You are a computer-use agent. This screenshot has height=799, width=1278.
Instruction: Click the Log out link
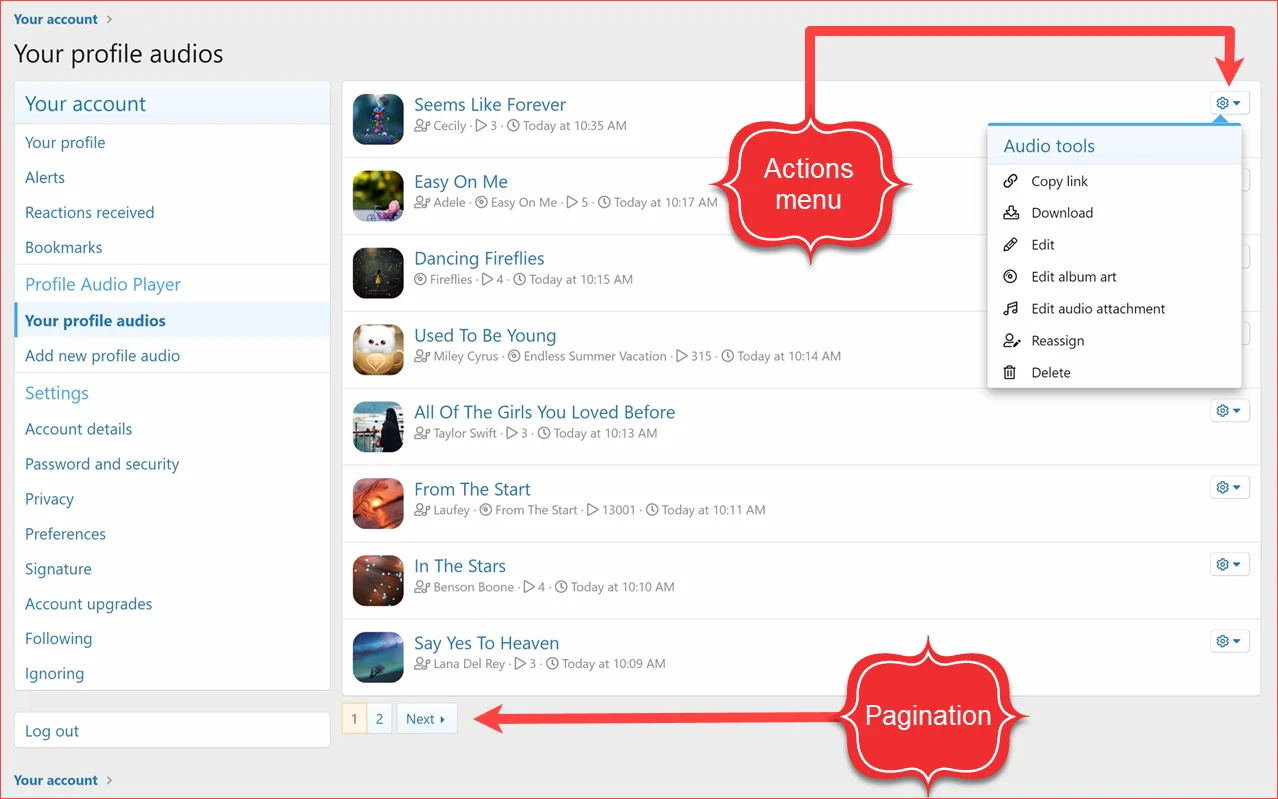[x=52, y=731]
